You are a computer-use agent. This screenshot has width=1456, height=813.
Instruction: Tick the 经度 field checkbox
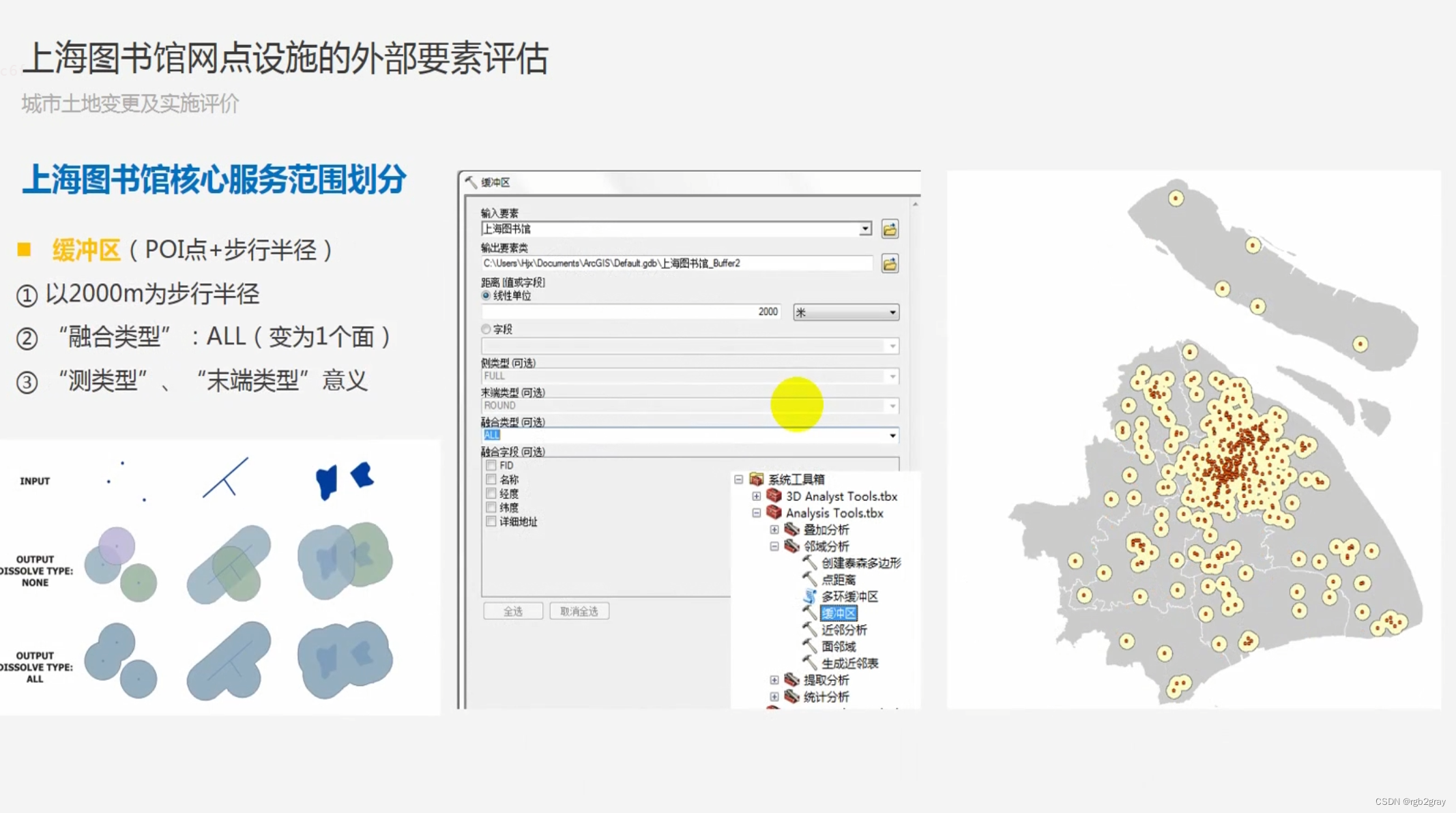click(x=491, y=493)
